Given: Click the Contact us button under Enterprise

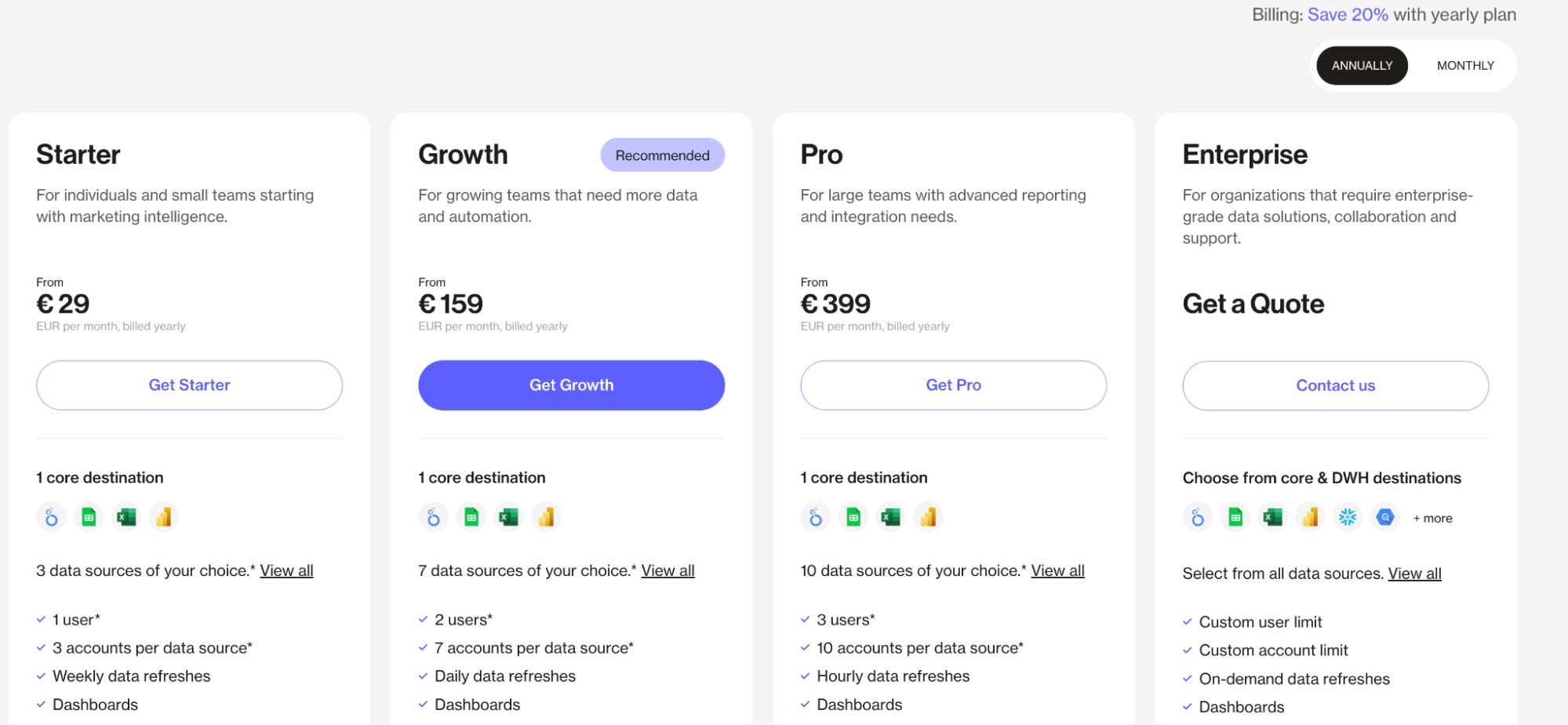Looking at the screenshot, I should click(1335, 385).
